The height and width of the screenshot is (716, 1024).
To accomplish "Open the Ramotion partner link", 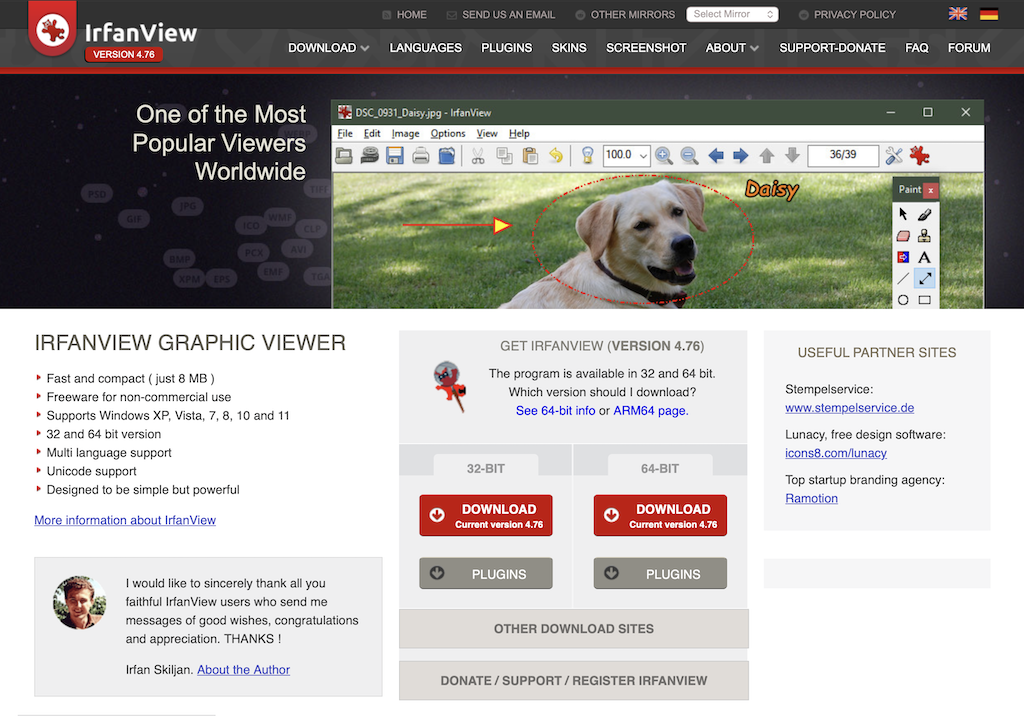I will [811, 498].
